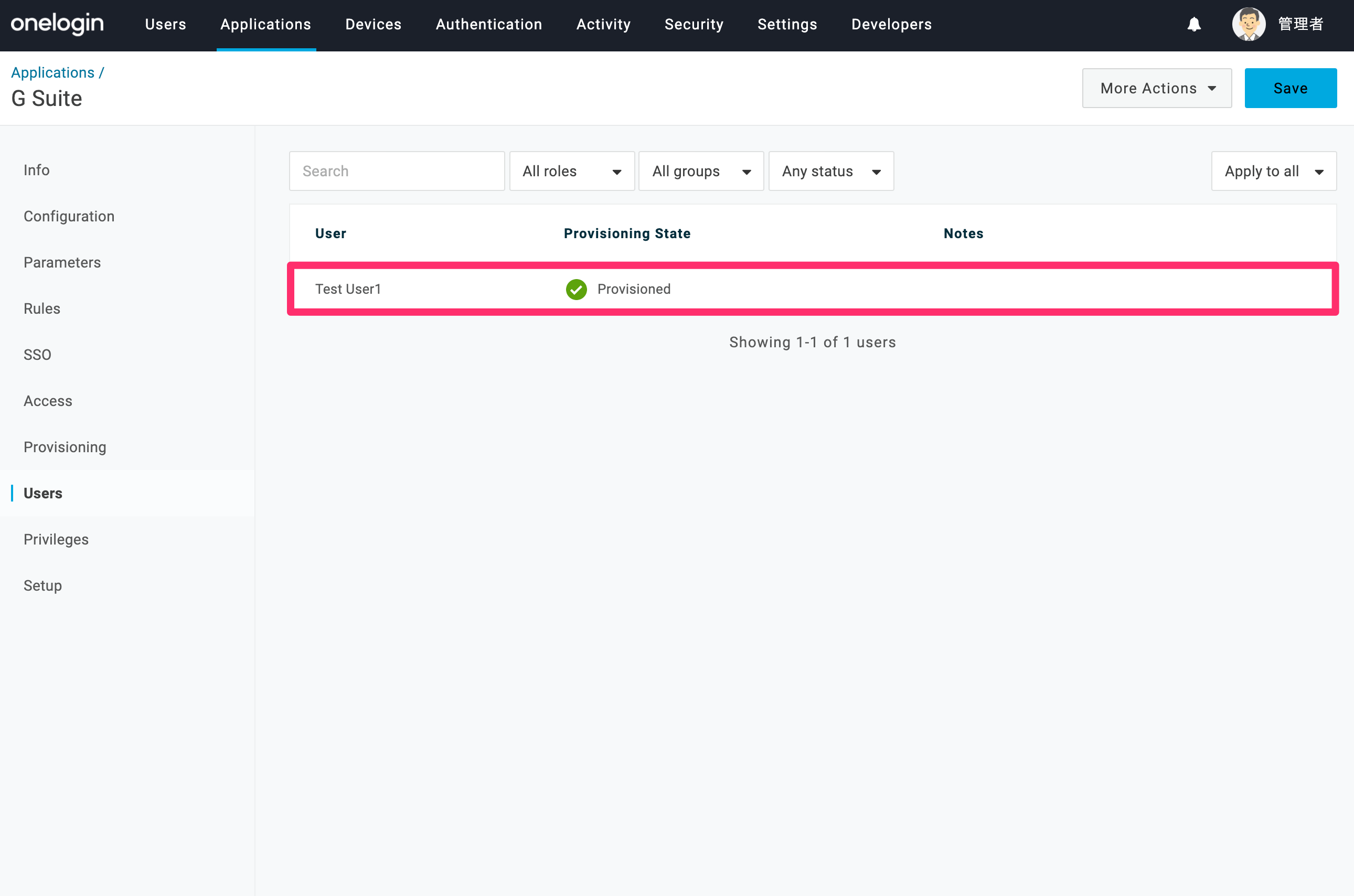The height and width of the screenshot is (896, 1354).
Task: Expand the All groups filter
Action: (701, 171)
